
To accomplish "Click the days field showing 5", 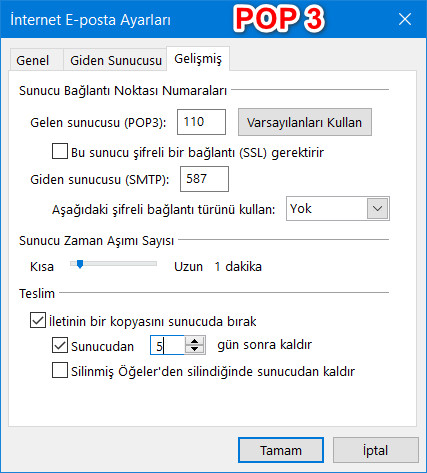I will tap(167, 345).
